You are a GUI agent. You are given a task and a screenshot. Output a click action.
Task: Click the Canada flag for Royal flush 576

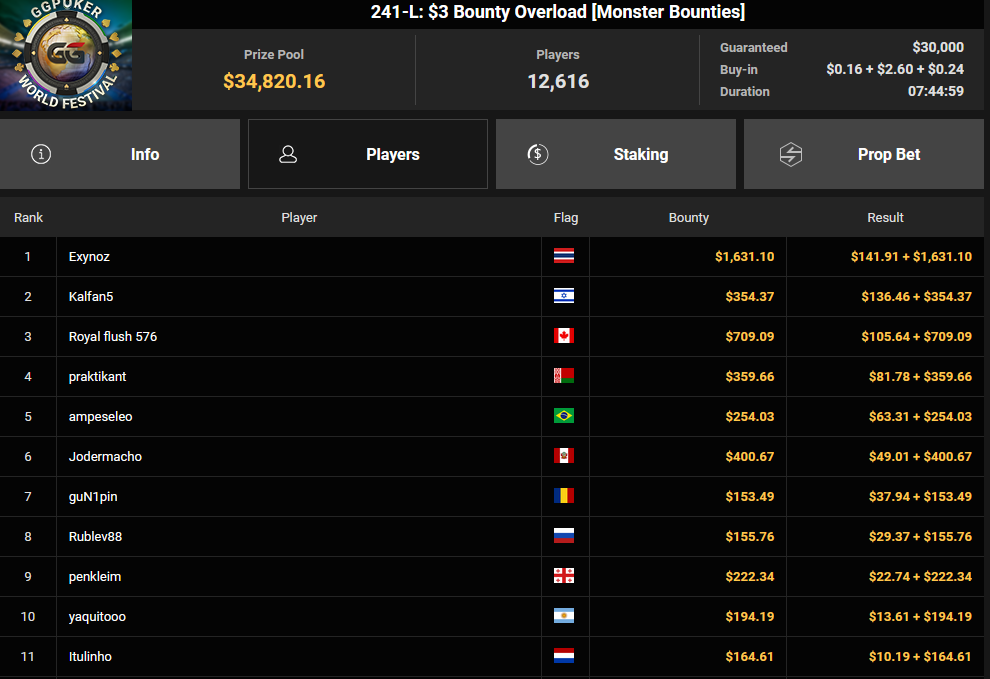pyautogui.click(x=564, y=336)
